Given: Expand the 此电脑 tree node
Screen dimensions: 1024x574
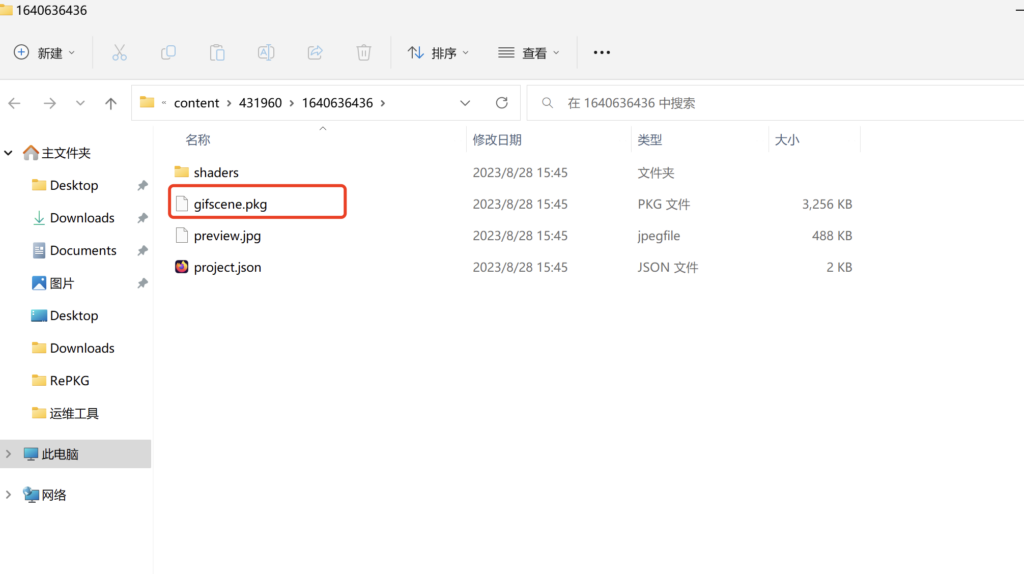Looking at the screenshot, I should pyautogui.click(x=9, y=454).
